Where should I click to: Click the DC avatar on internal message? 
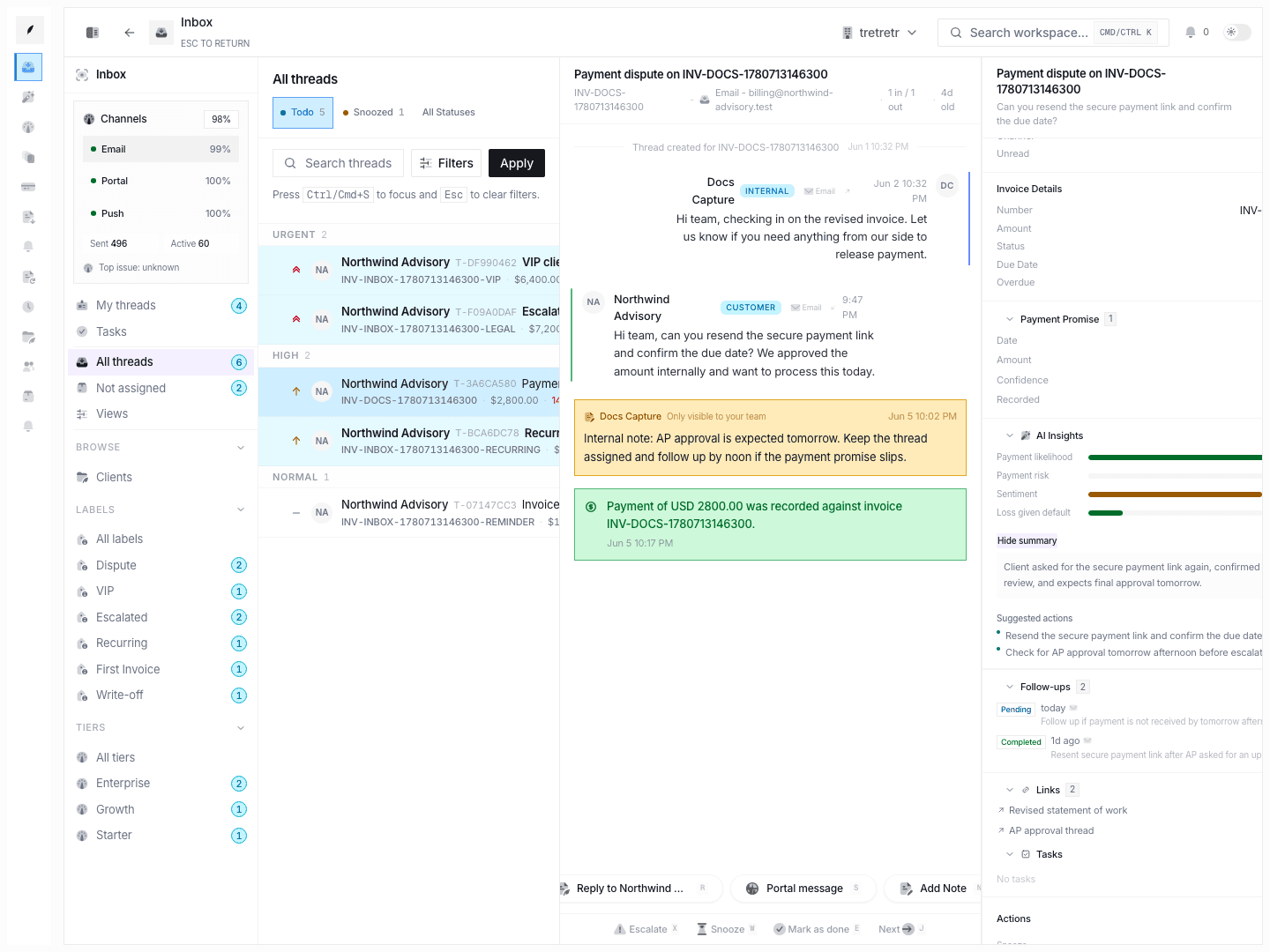coord(946,185)
